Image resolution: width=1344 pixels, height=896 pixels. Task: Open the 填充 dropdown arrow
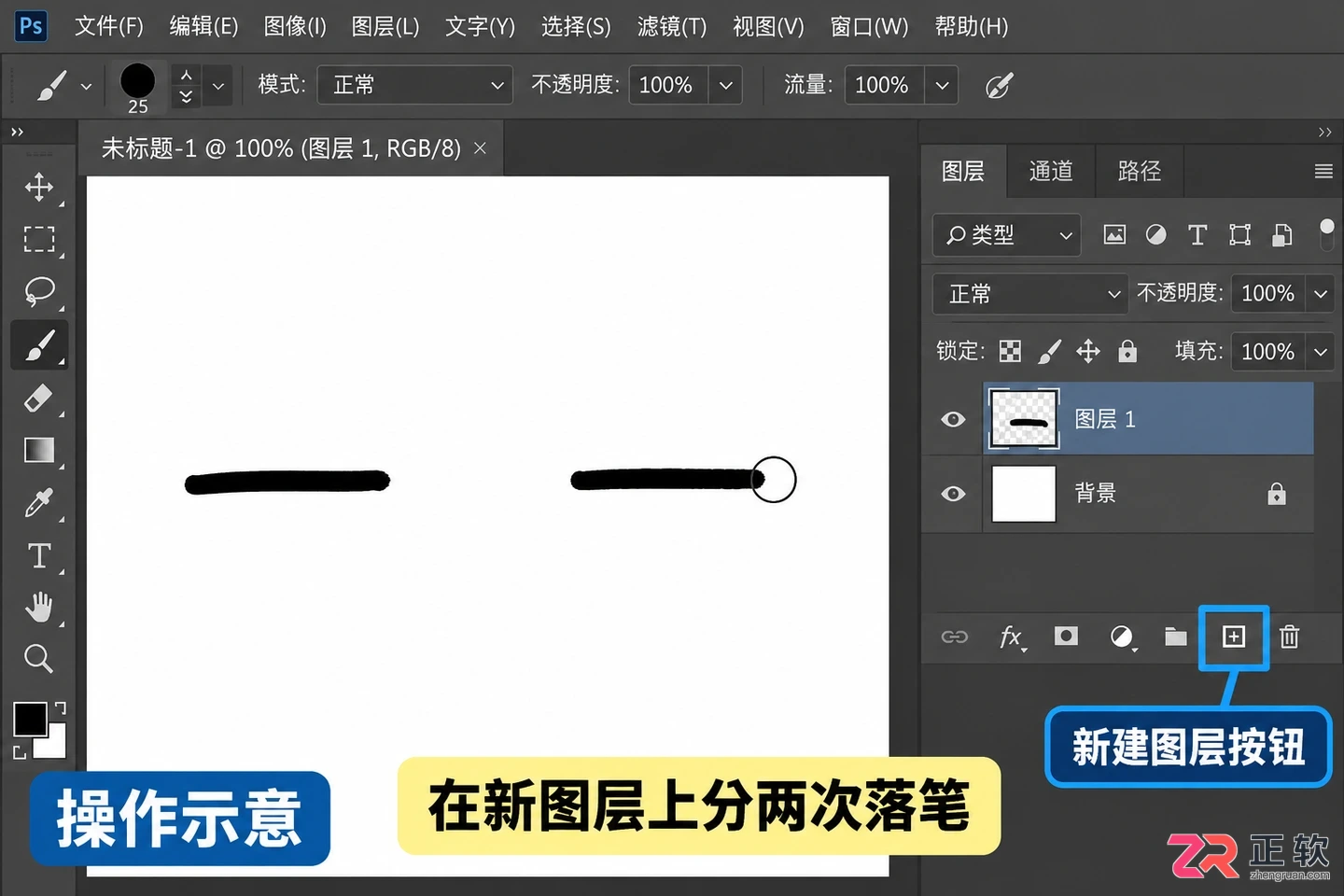click(x=1320, y=352)
